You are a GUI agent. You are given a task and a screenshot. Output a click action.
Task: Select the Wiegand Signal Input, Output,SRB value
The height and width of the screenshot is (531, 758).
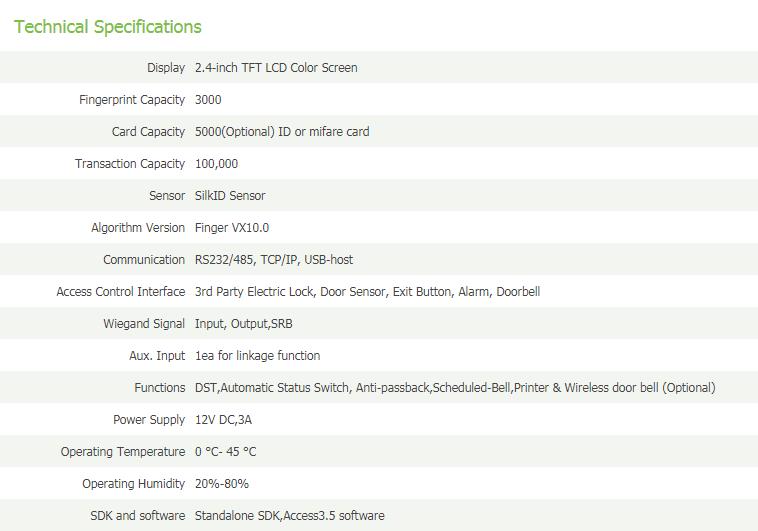click(244, 324)
